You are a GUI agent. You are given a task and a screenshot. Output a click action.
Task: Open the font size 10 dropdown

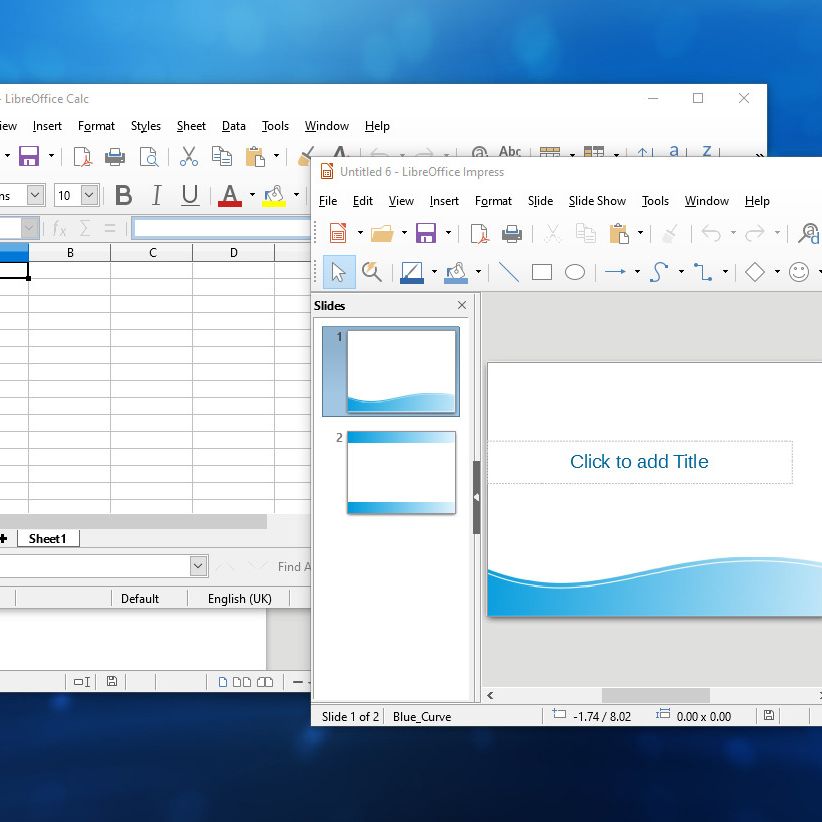coord(89,196)
